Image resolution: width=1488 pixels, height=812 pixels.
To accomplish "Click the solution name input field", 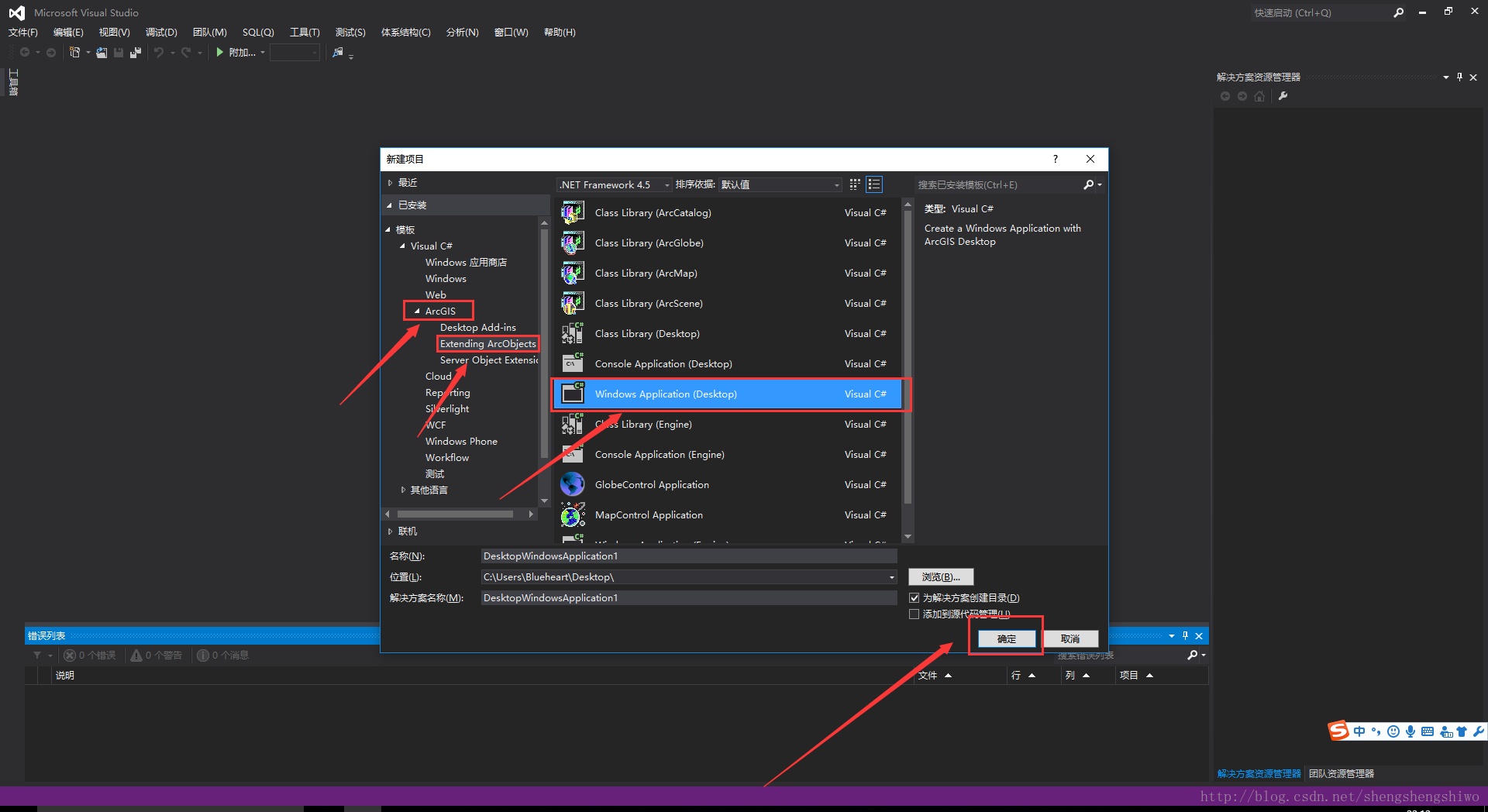I will [x=689, y=598].
